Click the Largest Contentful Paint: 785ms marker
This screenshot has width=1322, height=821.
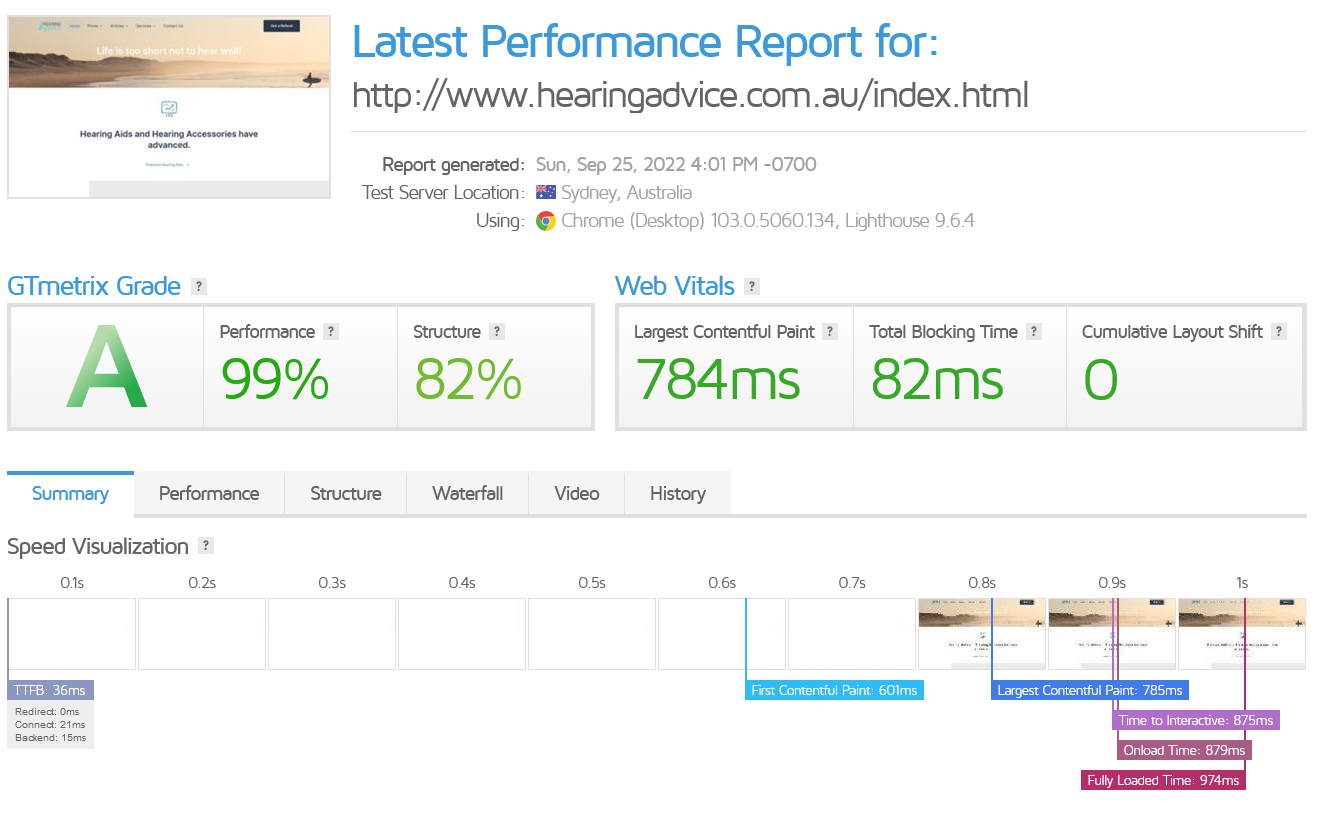pos(1090,690)
